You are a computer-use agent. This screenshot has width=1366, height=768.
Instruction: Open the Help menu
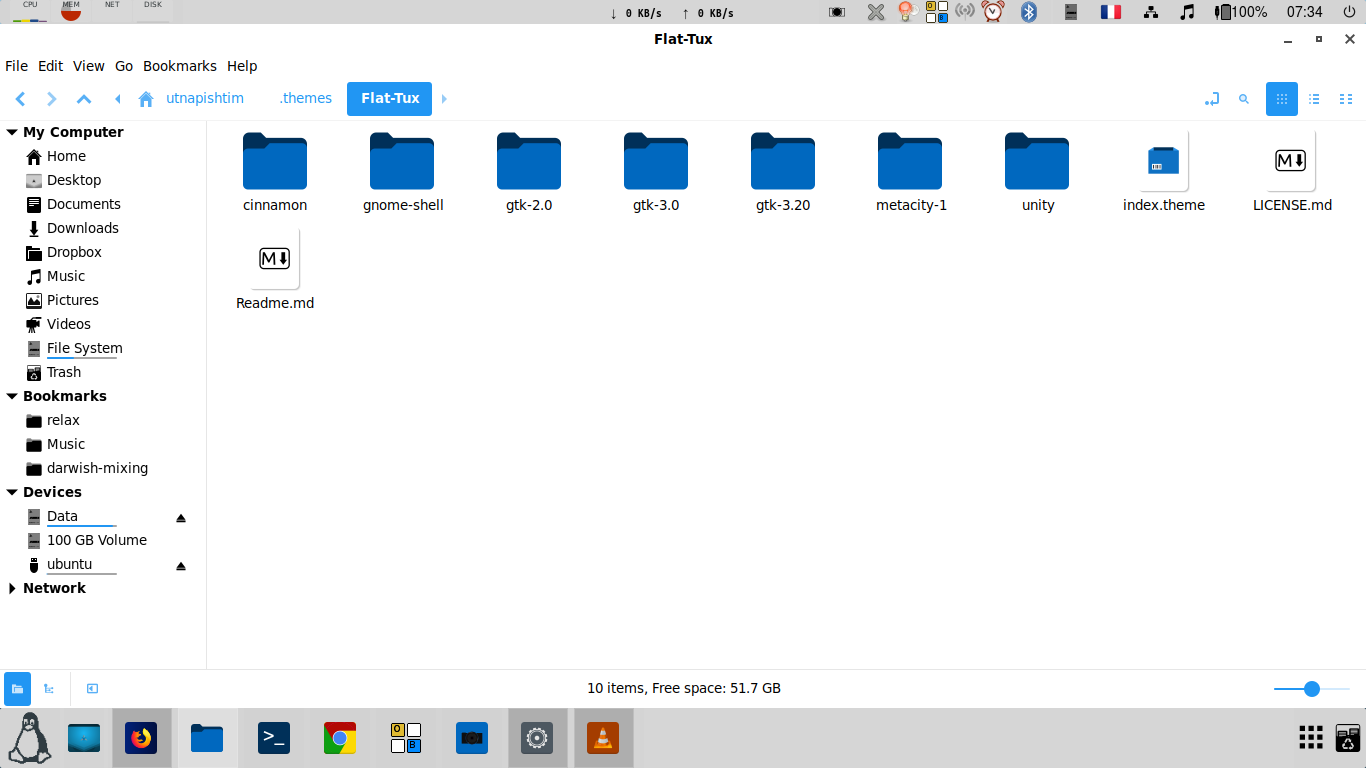pos(242,66)
